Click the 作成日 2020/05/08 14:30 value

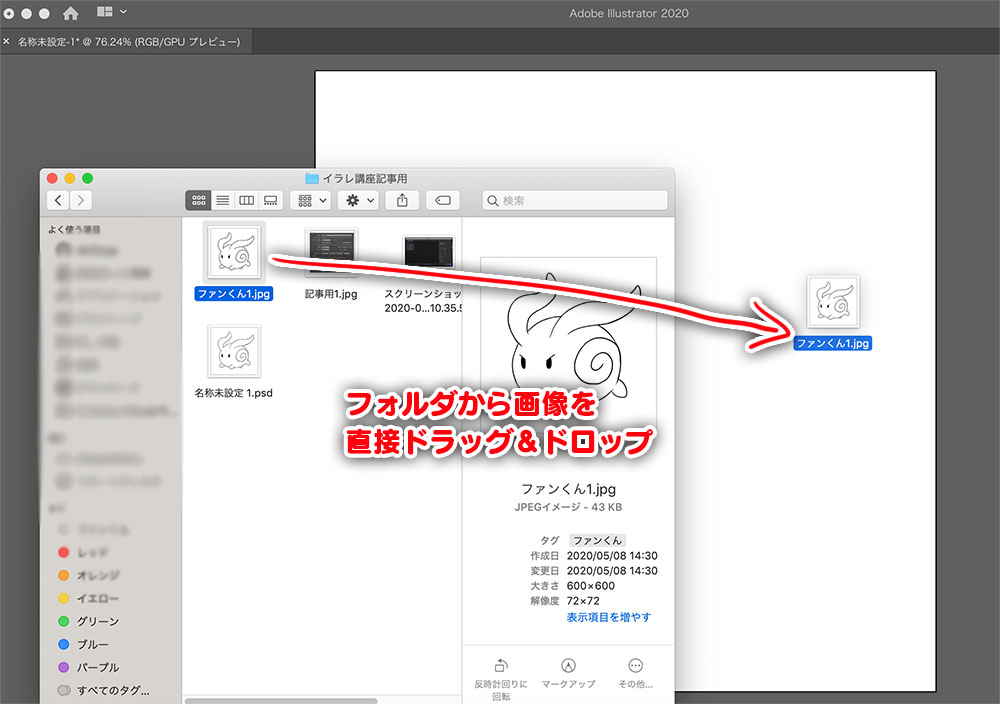(x=612, y=555)
